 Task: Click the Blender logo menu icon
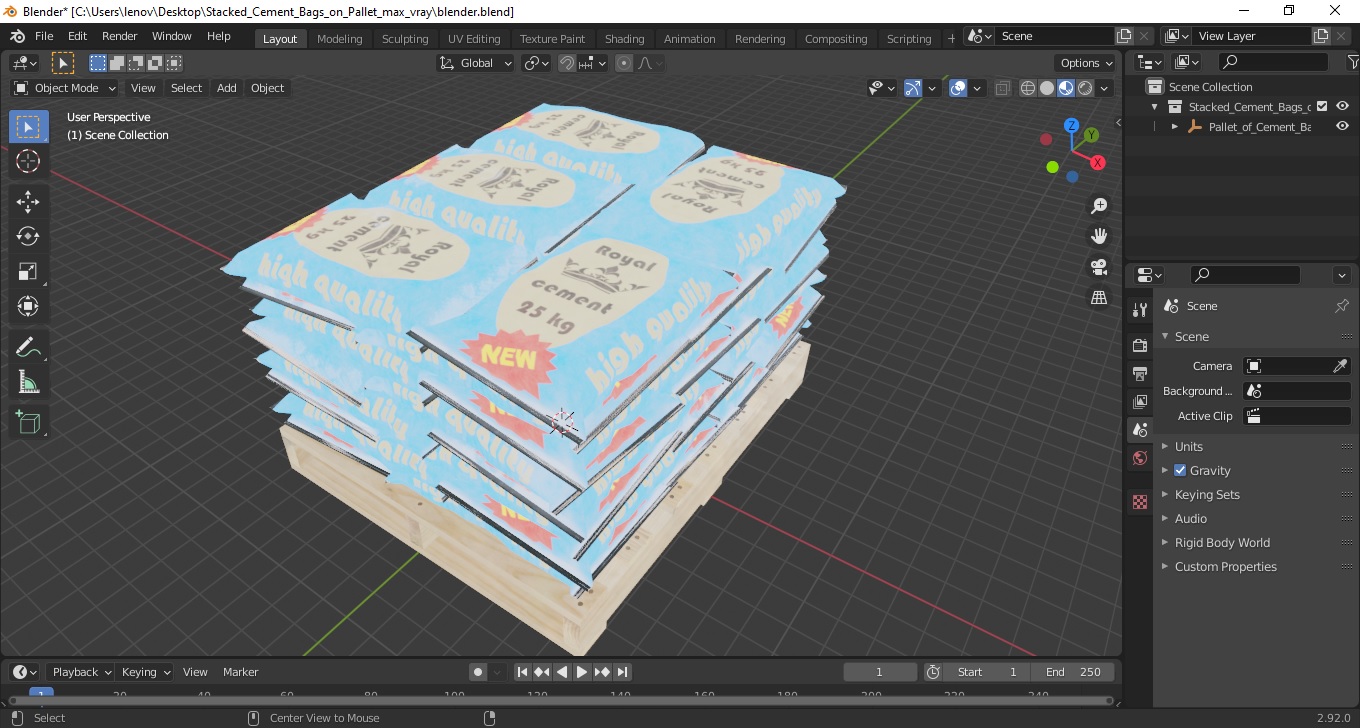pyautogui.click(x=17, y=36)
